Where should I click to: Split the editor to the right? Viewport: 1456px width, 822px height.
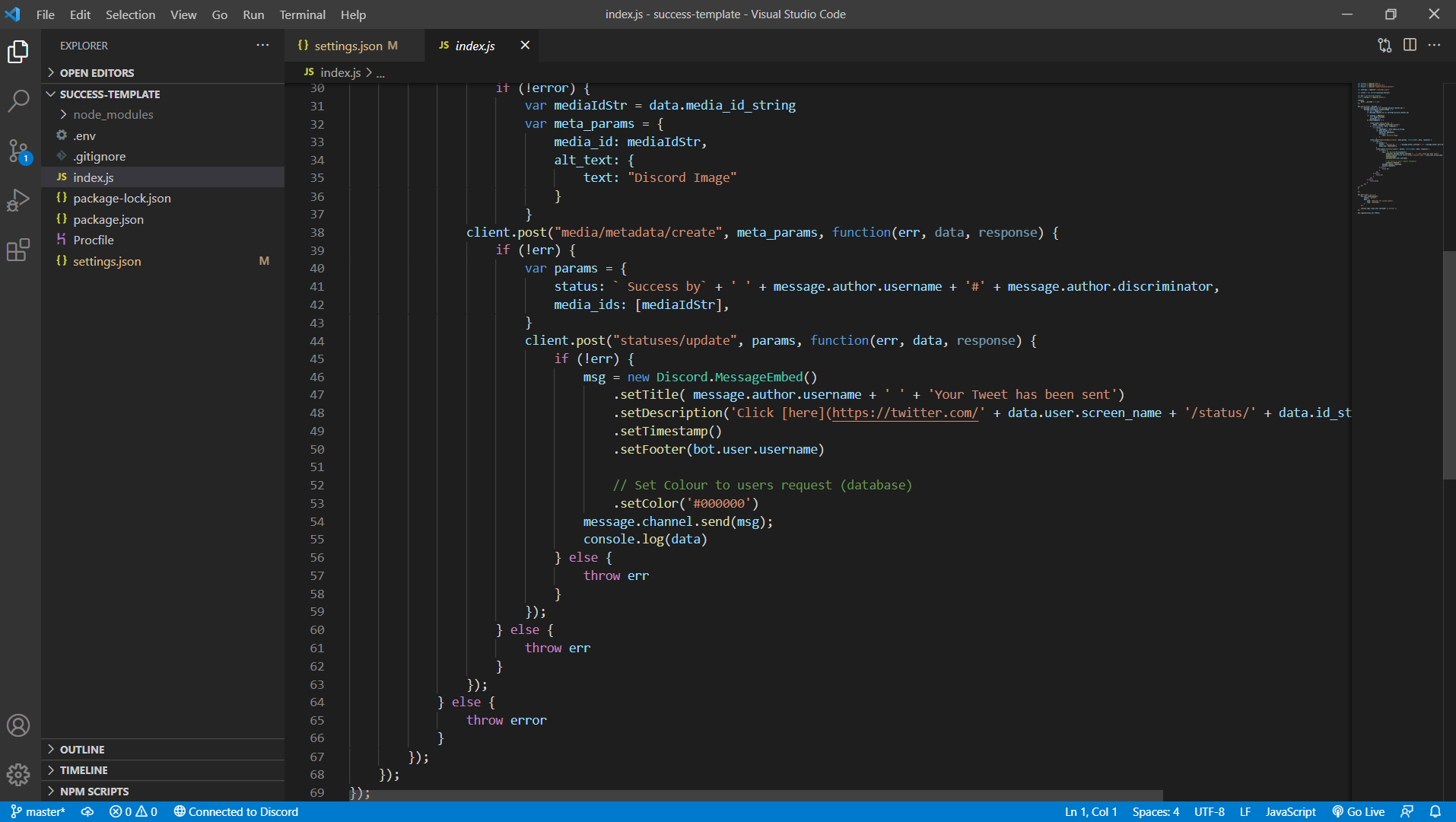click(x=1410, y=46)
